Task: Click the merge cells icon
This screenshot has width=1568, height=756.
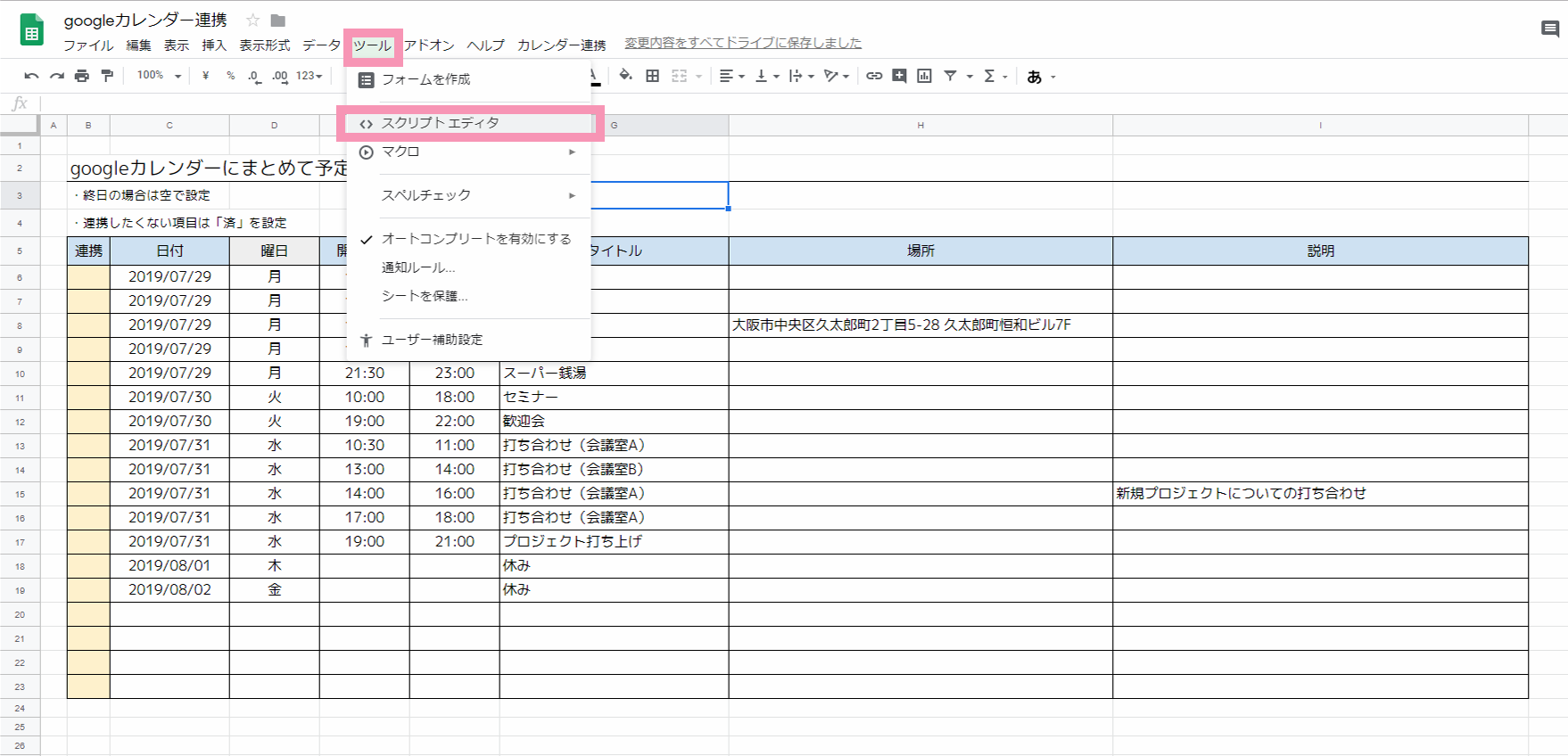Action: coord(680,77)
